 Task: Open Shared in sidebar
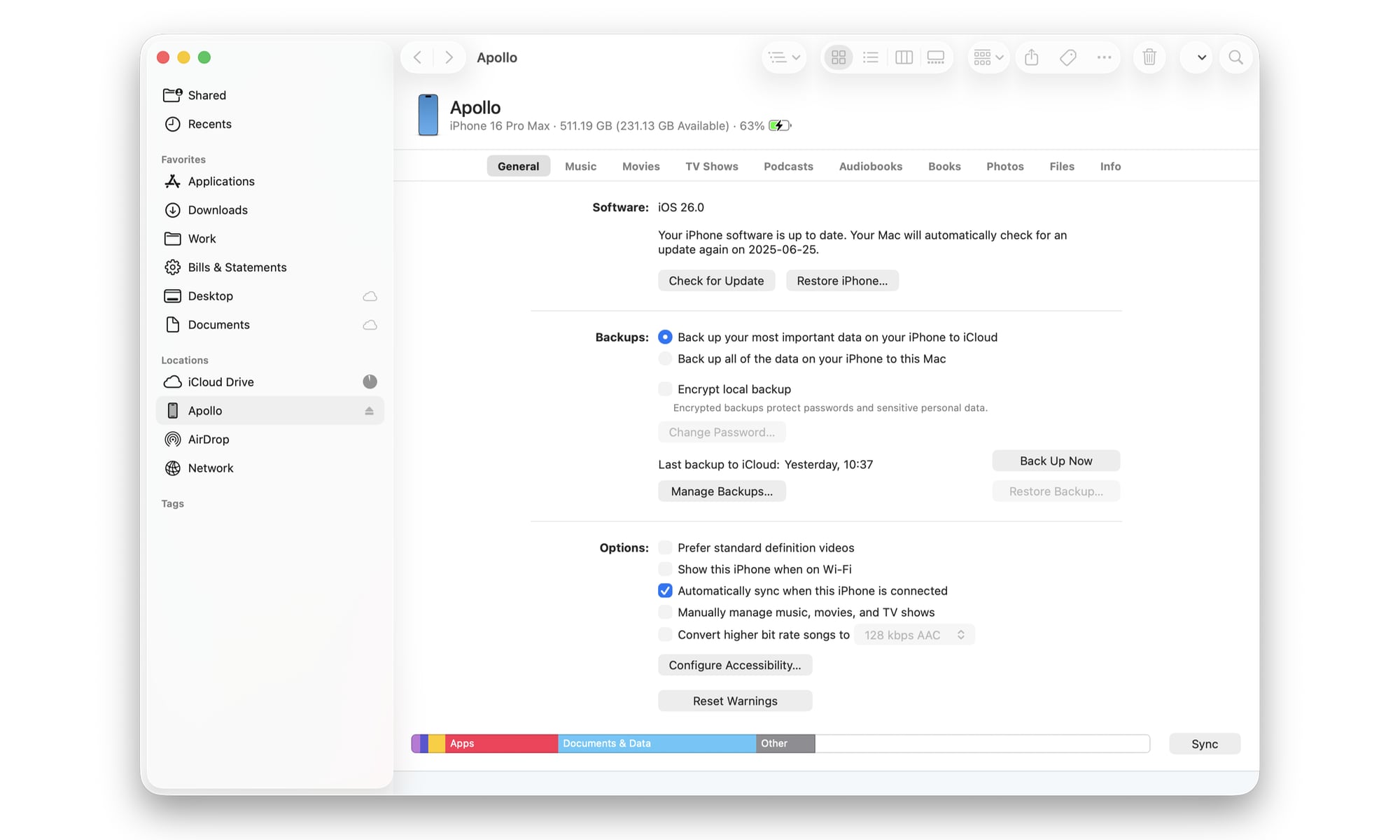coord(270,95)
